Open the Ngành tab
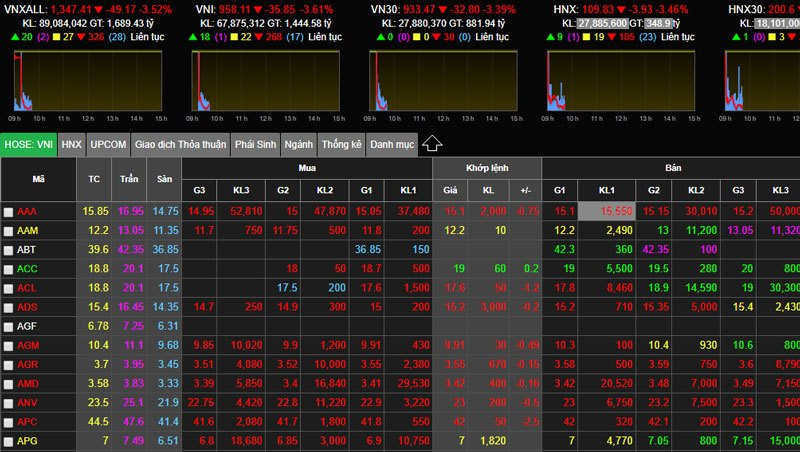This screenshot has height=452, width=800. click(x=298, y=144)
